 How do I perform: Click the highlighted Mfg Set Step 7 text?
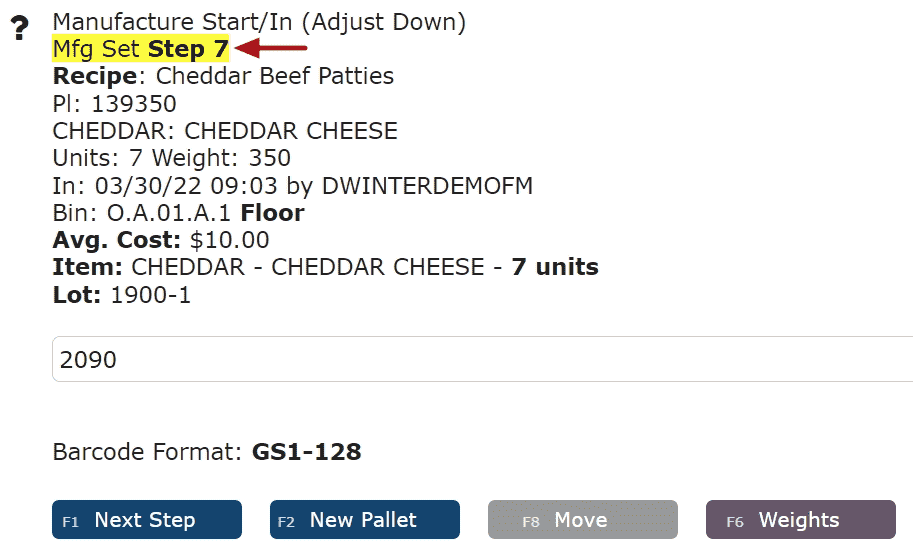tap(141, 49)
